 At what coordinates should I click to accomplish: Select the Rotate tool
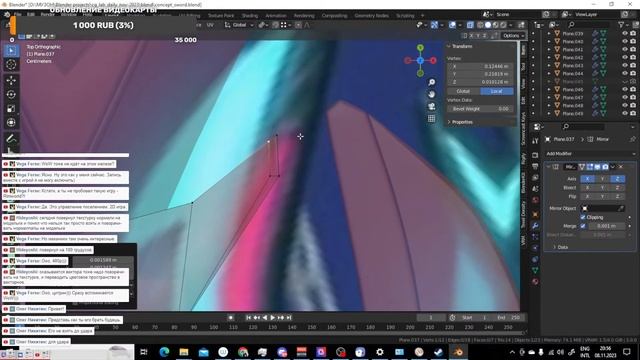11,94
